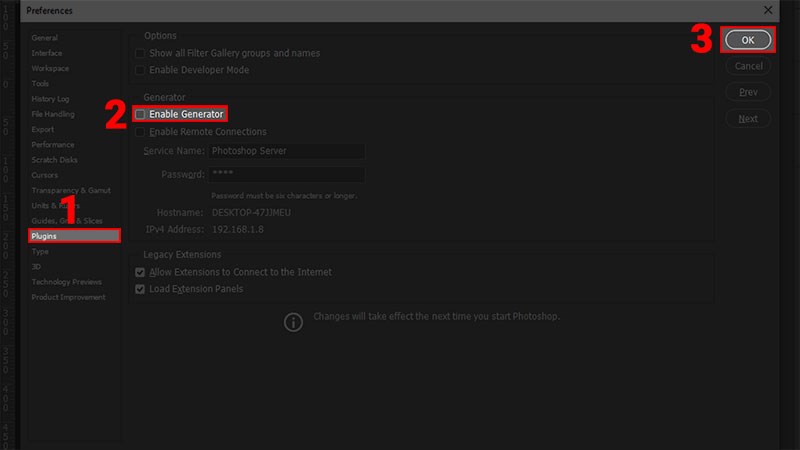This screenshot has height=450, width=800.
Task: Uncheck Allow Extensions to Connect to the Internet
Action: coord(140,272)
